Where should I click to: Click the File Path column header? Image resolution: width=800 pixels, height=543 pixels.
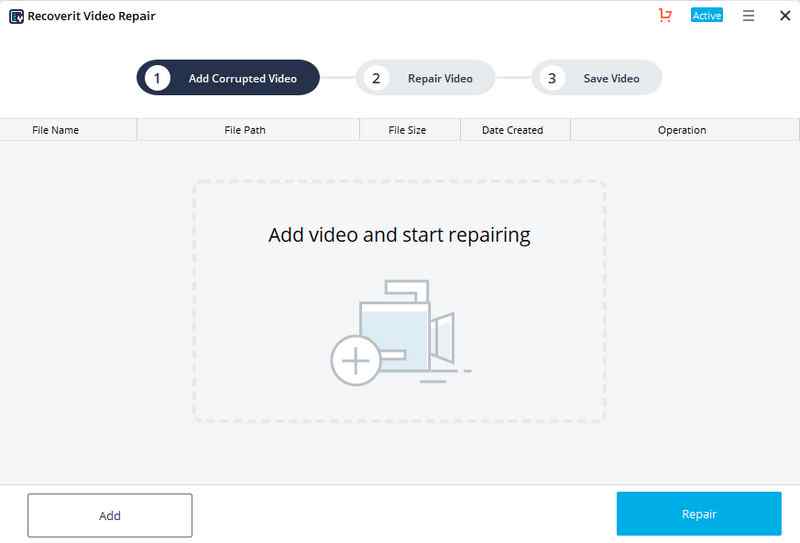pyautogui.click(x=248, y=130)
